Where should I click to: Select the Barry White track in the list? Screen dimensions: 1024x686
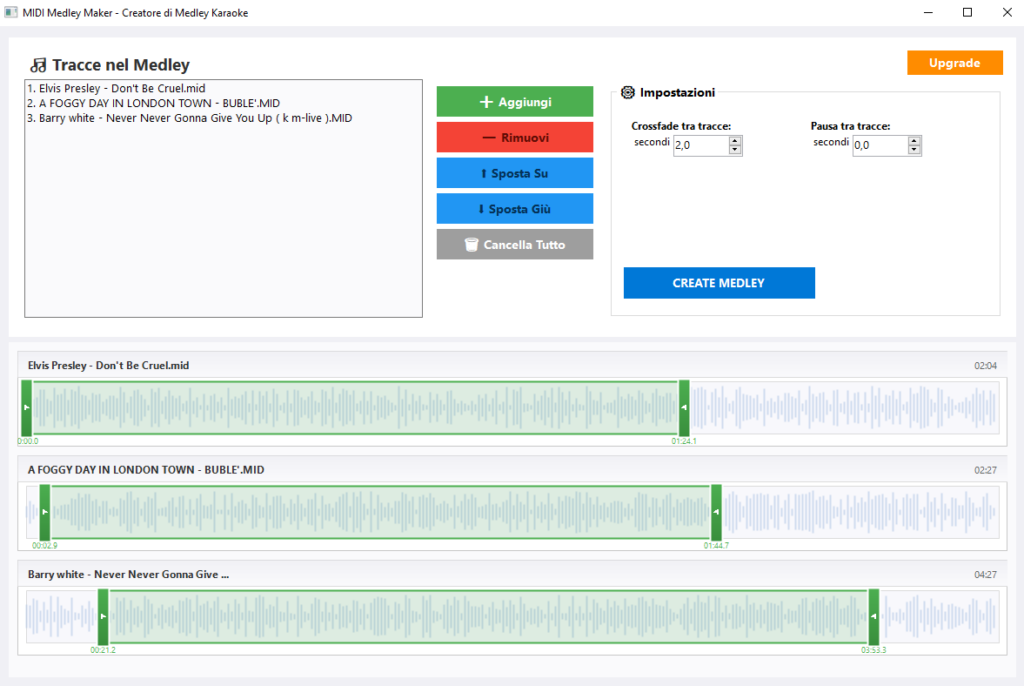[x=189, y=118]
